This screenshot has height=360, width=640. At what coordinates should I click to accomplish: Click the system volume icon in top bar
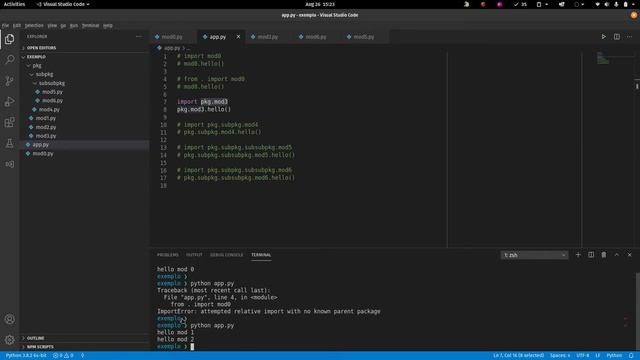(x=607, y=4)
